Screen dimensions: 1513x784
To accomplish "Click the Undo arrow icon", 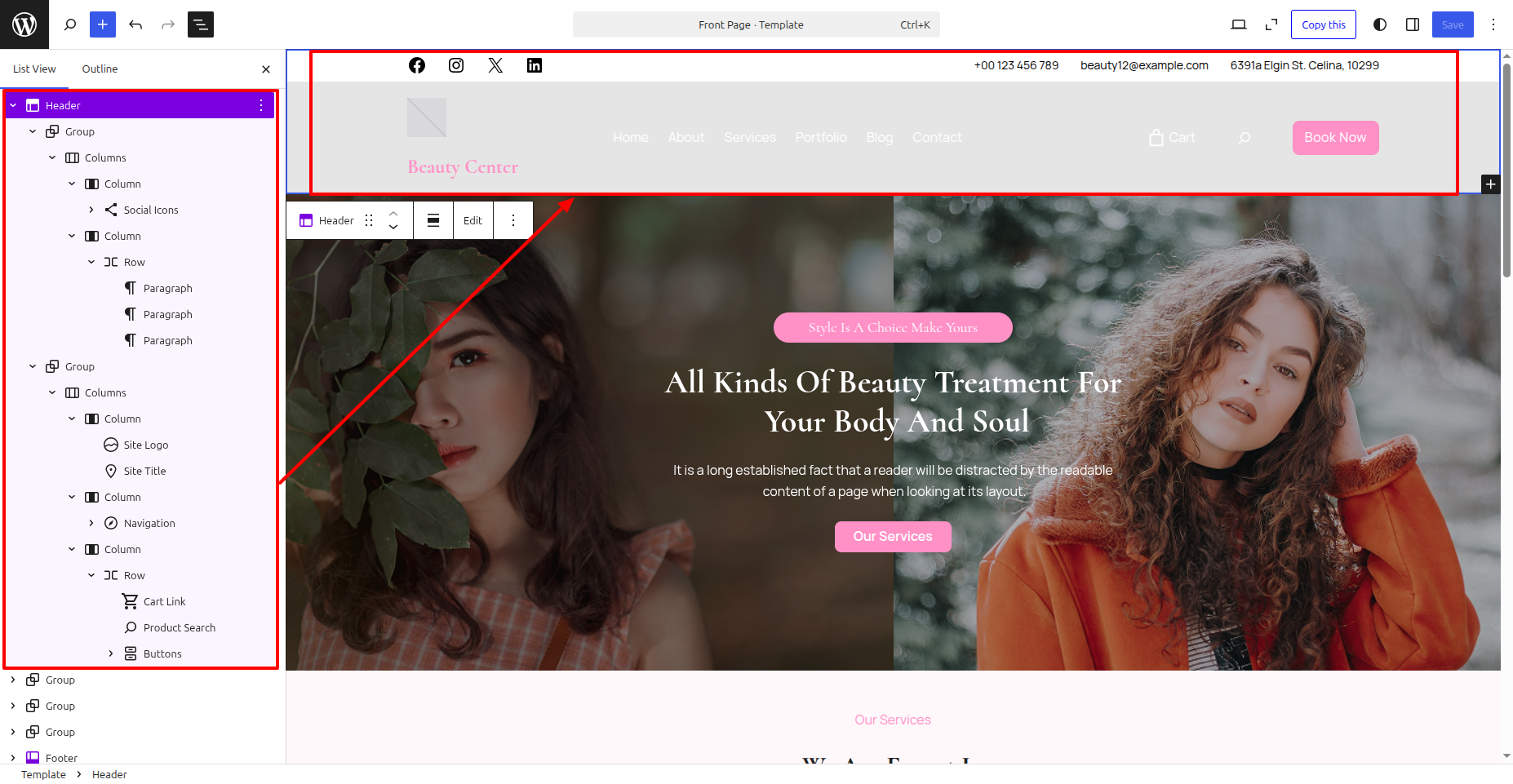I will coord(135,24).
